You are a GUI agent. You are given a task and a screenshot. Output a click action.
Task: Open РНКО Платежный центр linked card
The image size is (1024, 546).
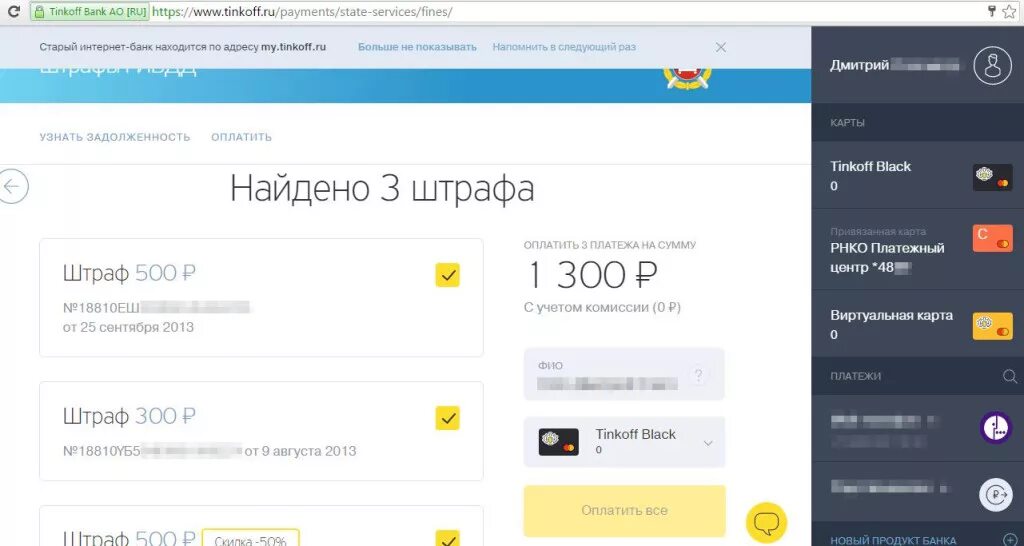point(918,249)
